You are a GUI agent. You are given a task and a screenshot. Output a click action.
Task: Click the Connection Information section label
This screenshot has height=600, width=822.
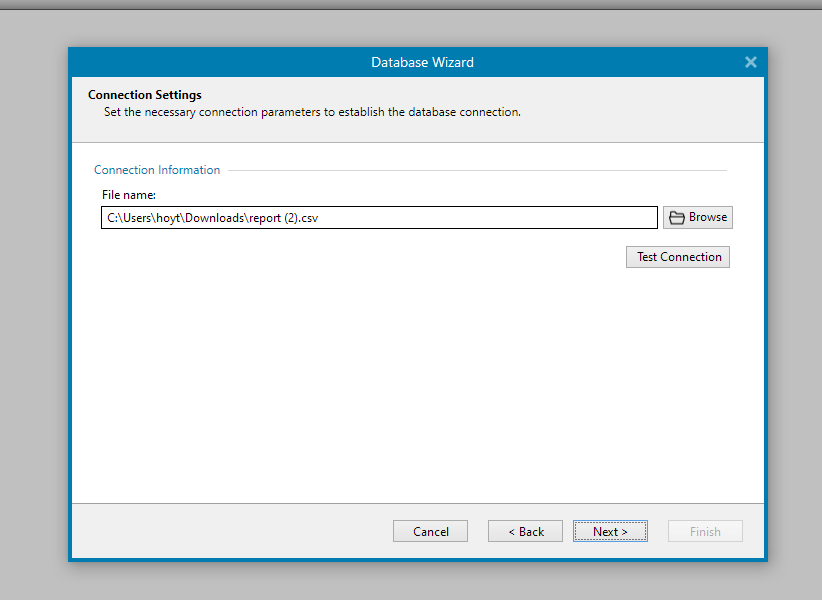click(x=156, y=170)
